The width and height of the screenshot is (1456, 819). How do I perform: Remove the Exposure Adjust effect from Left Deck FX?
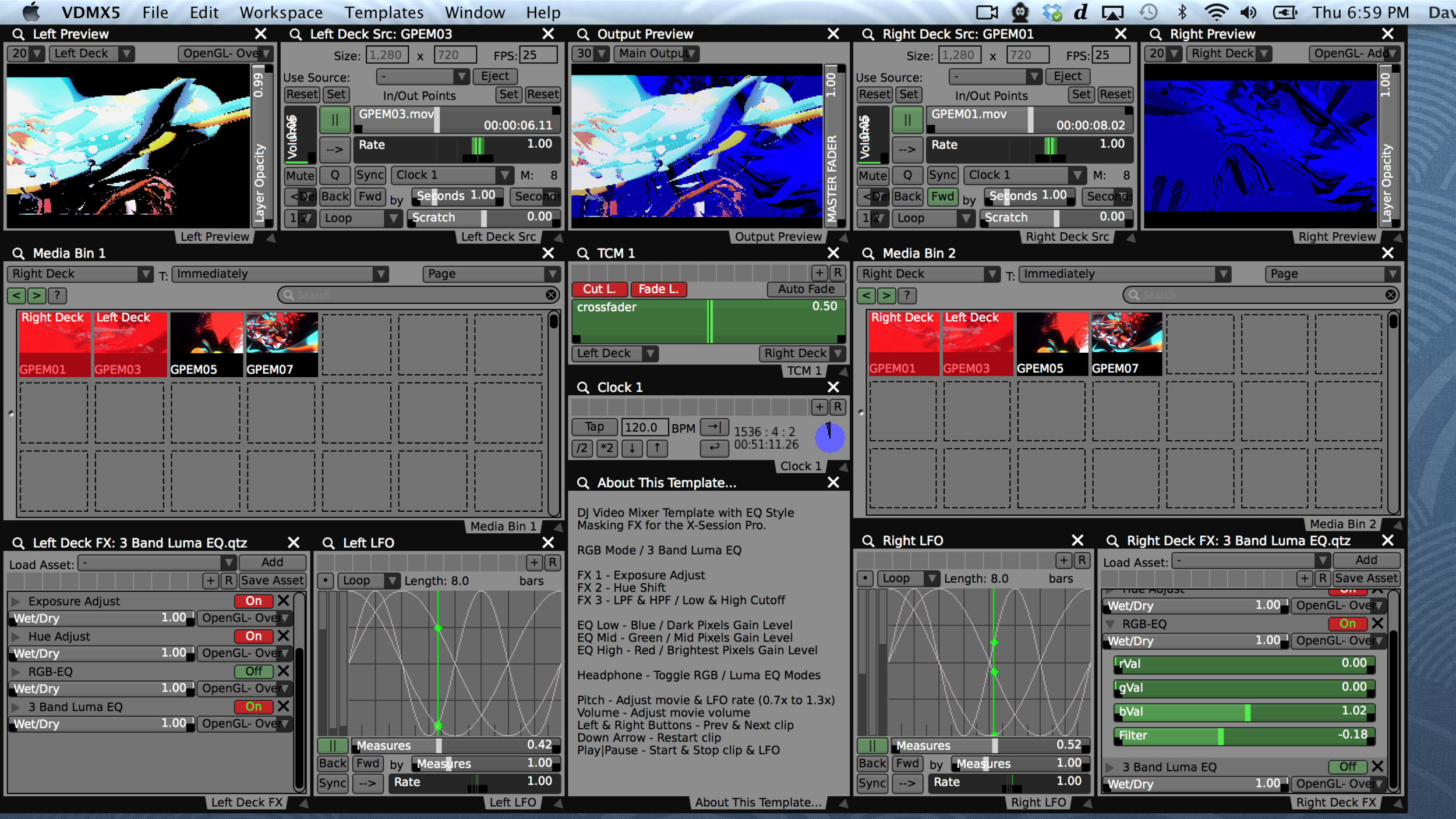click(284, 601)
